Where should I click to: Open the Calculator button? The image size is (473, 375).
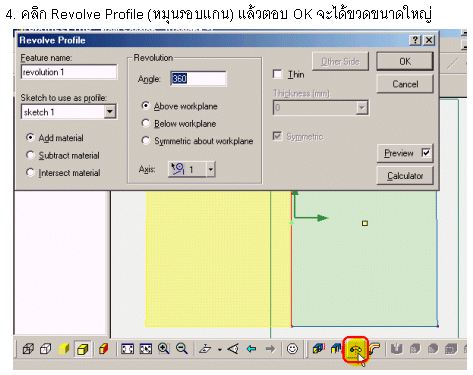pyautogui.click(x=405, y=176)
